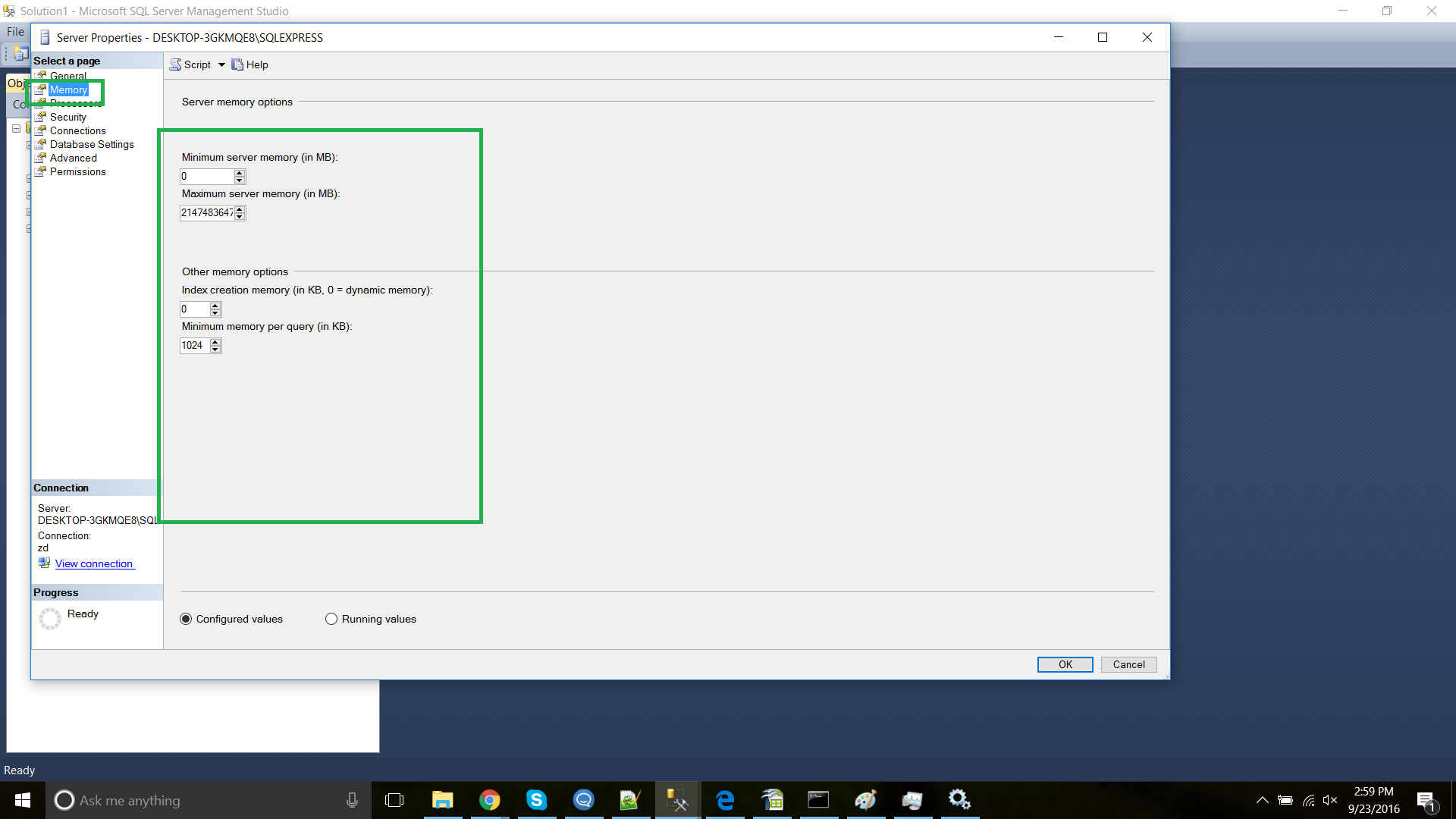This screenshot has height=819, width=1456.
Task: Select Configured values radio button
Action: point(186,619)
